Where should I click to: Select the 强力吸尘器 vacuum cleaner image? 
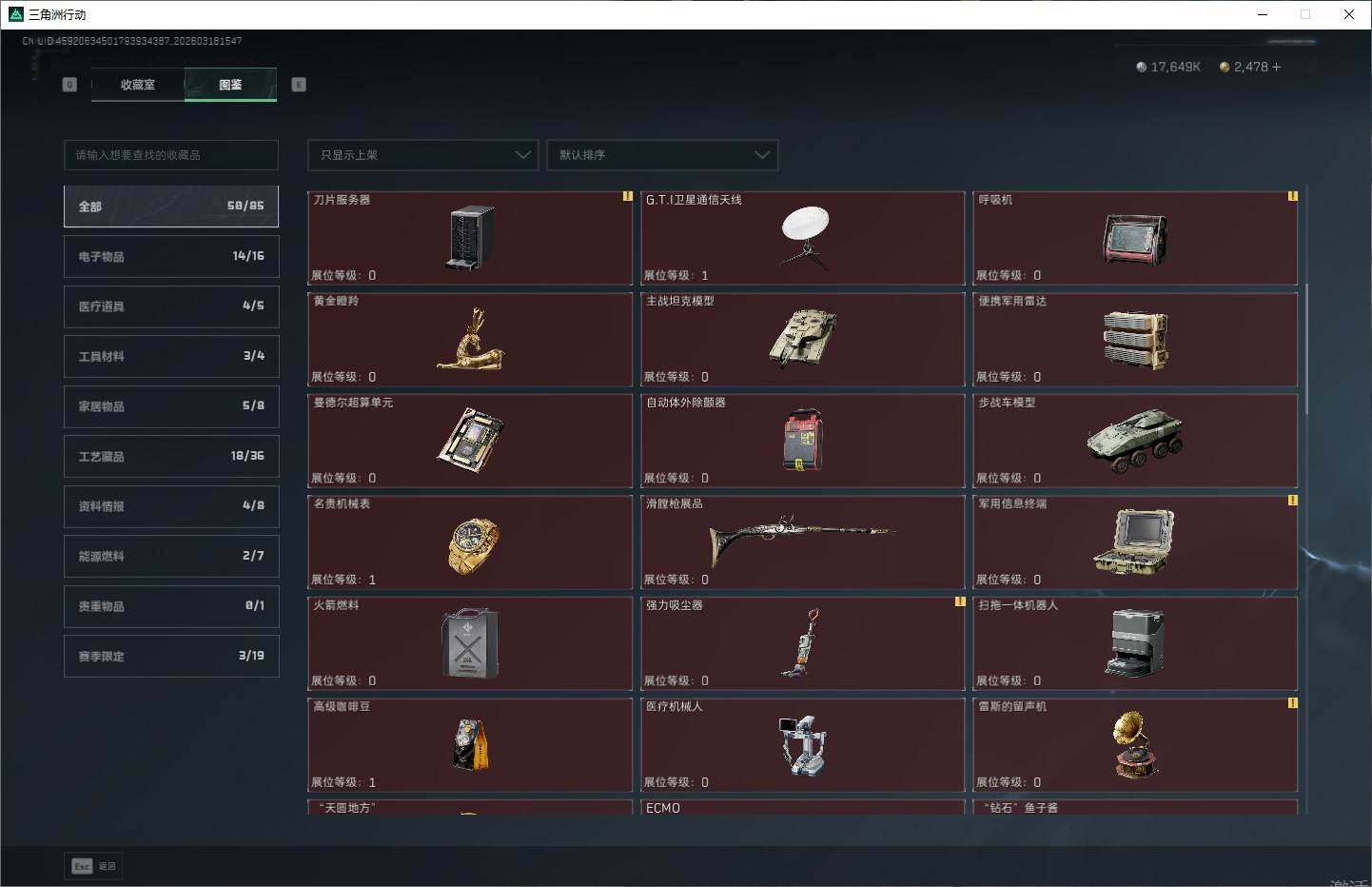pyautogui.click(x=803, y=643)
